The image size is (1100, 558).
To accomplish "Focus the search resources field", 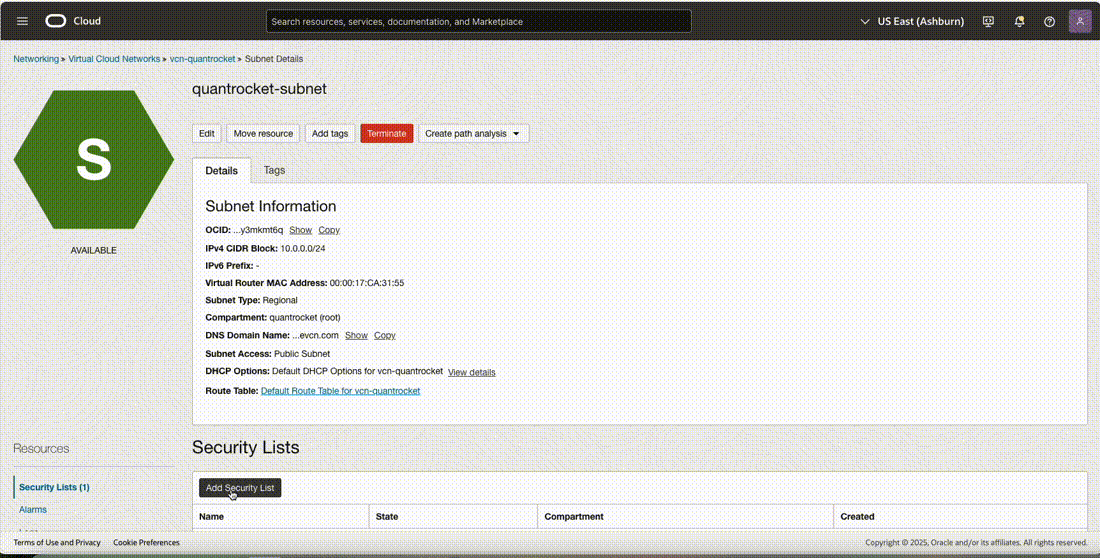I will point(478,21).
